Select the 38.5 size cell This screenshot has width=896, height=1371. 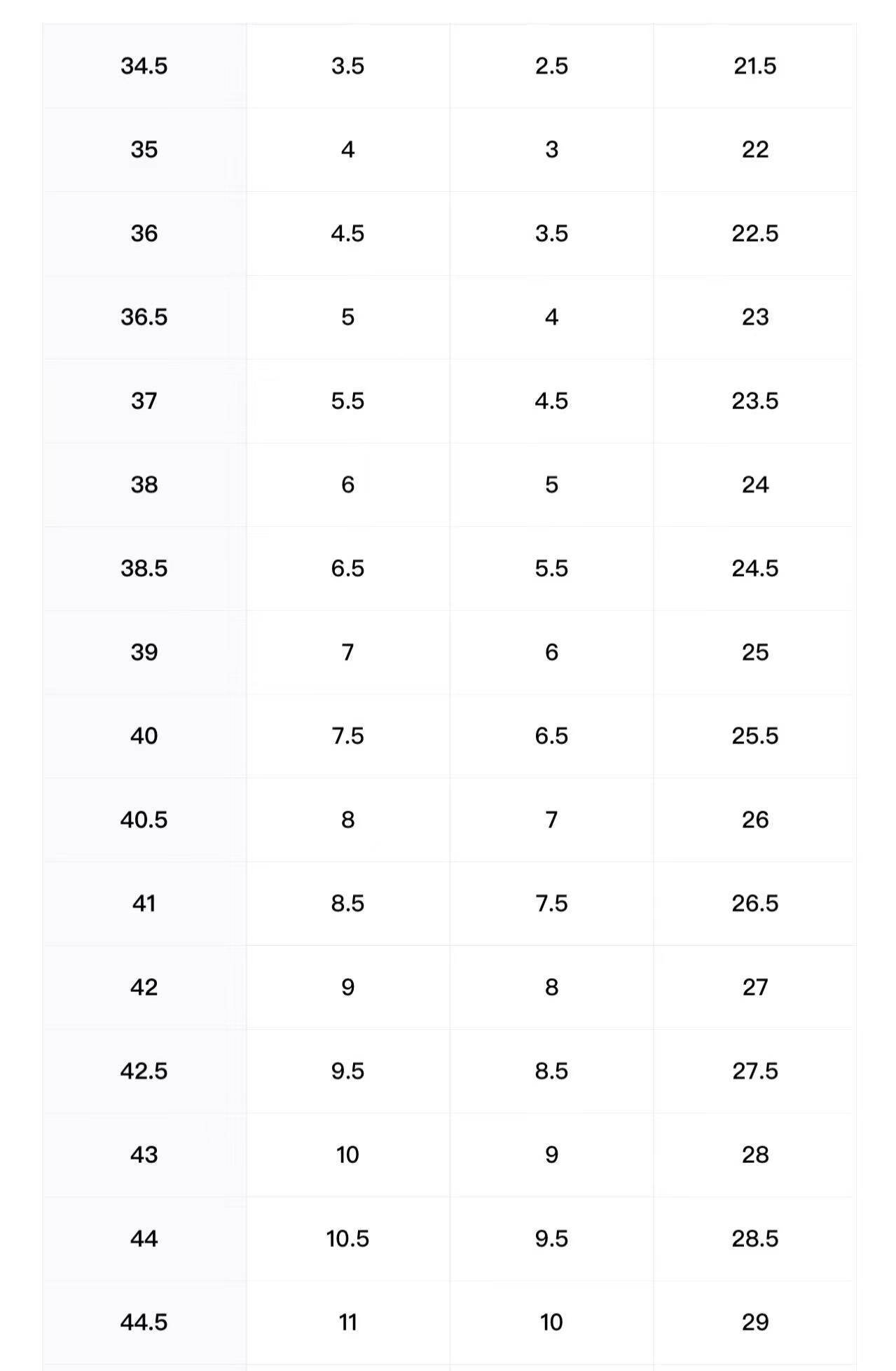click(144, 568)
